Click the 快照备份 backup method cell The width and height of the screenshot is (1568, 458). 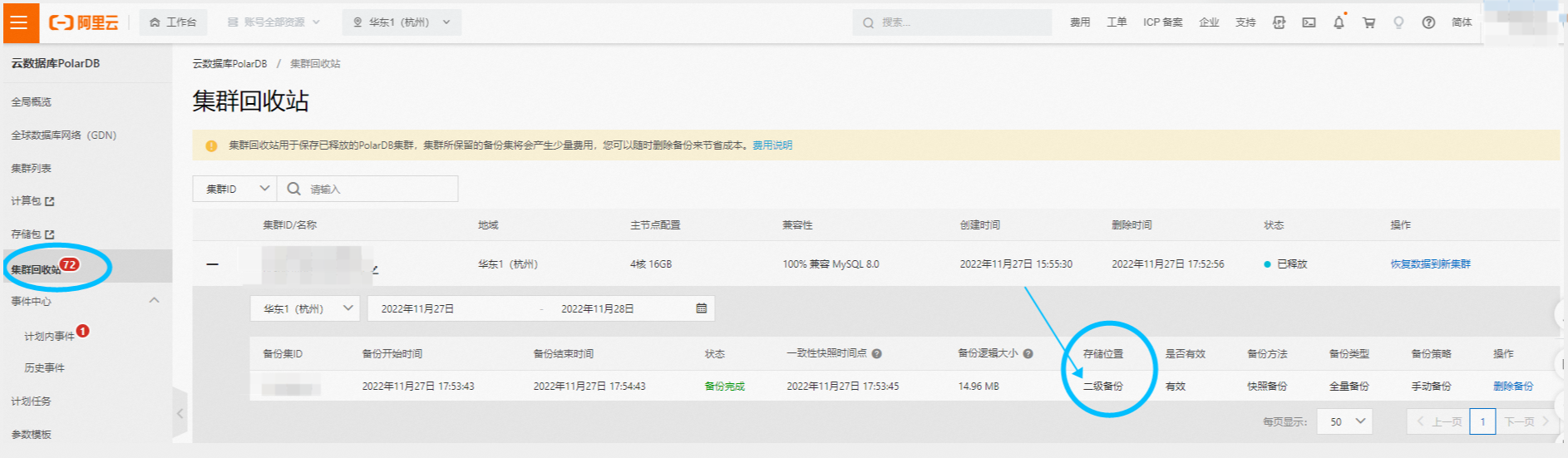click(x=1267, y=387)
